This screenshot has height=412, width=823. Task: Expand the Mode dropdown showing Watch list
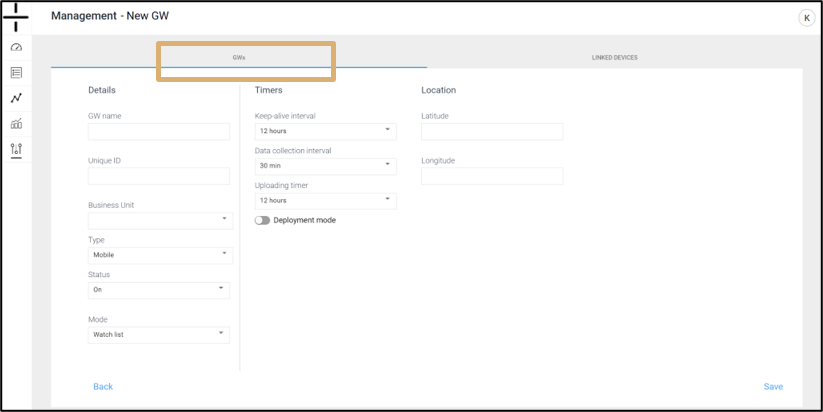coord(159,335)
